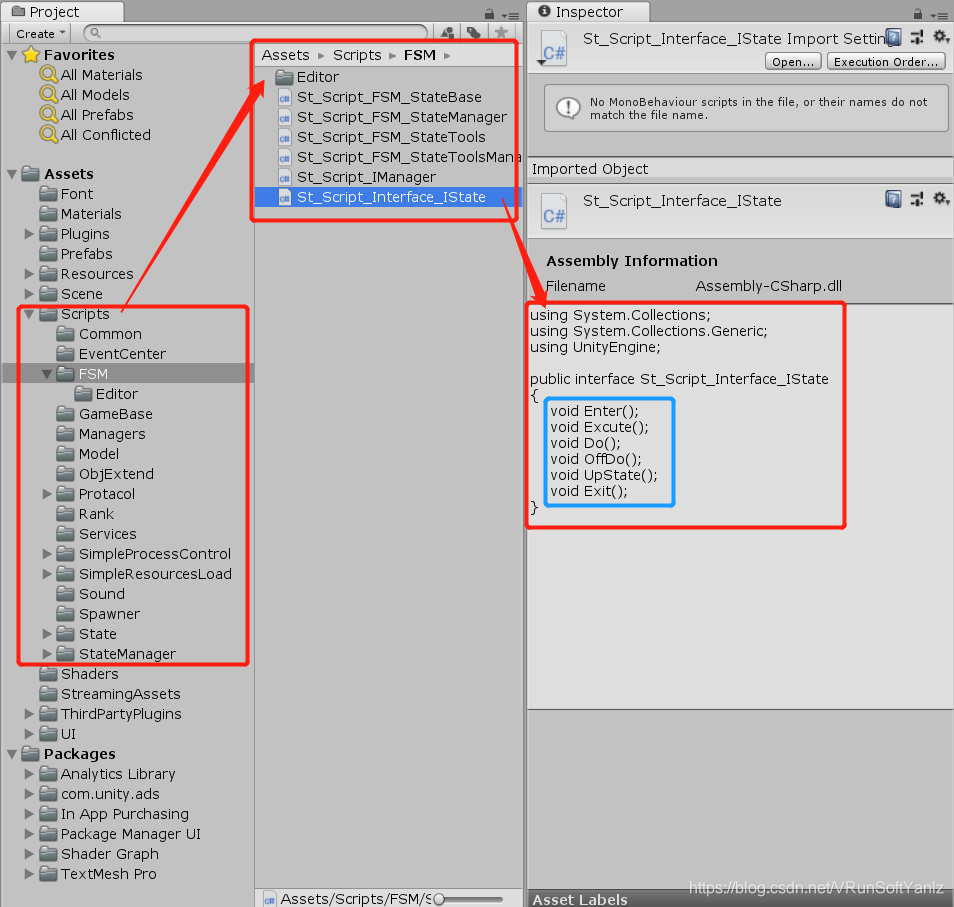
Task: Collapse the Scripts folder
Action: pyautogui.click(x=29, y=314)
